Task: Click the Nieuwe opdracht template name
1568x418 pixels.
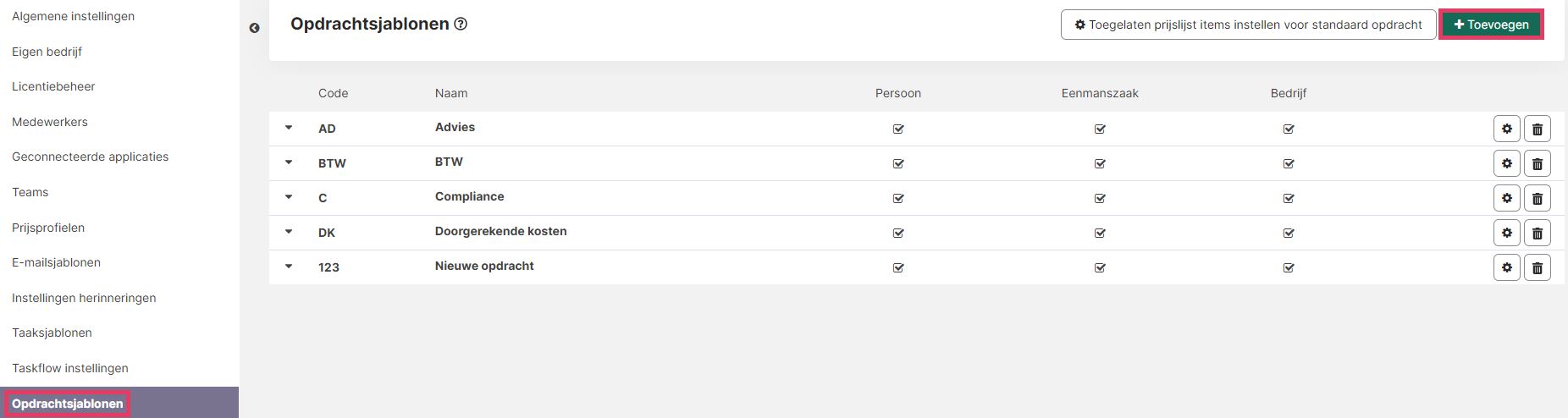Action: point(484,266)
